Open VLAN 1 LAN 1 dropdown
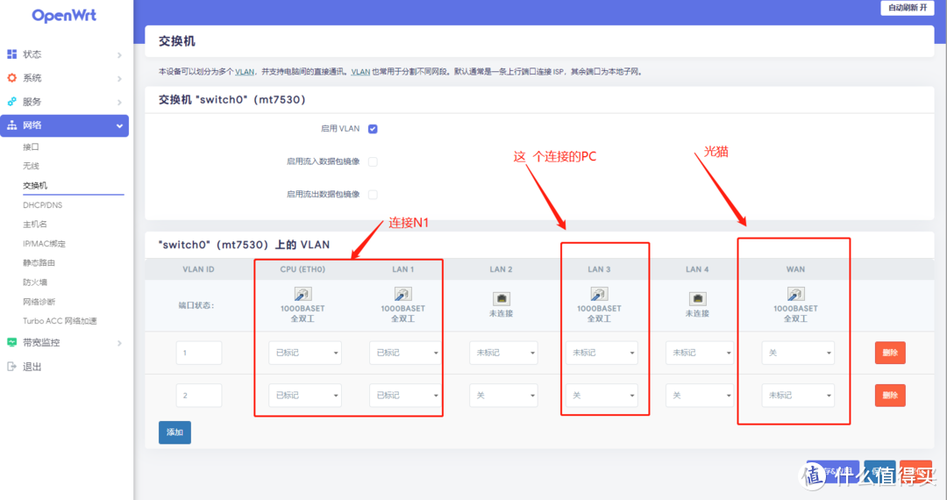This screenshot has width=947, height=500. tap(405, 353)
